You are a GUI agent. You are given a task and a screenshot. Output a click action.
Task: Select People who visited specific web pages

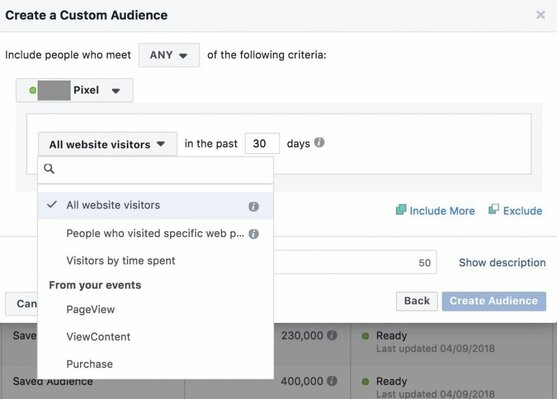156,233
